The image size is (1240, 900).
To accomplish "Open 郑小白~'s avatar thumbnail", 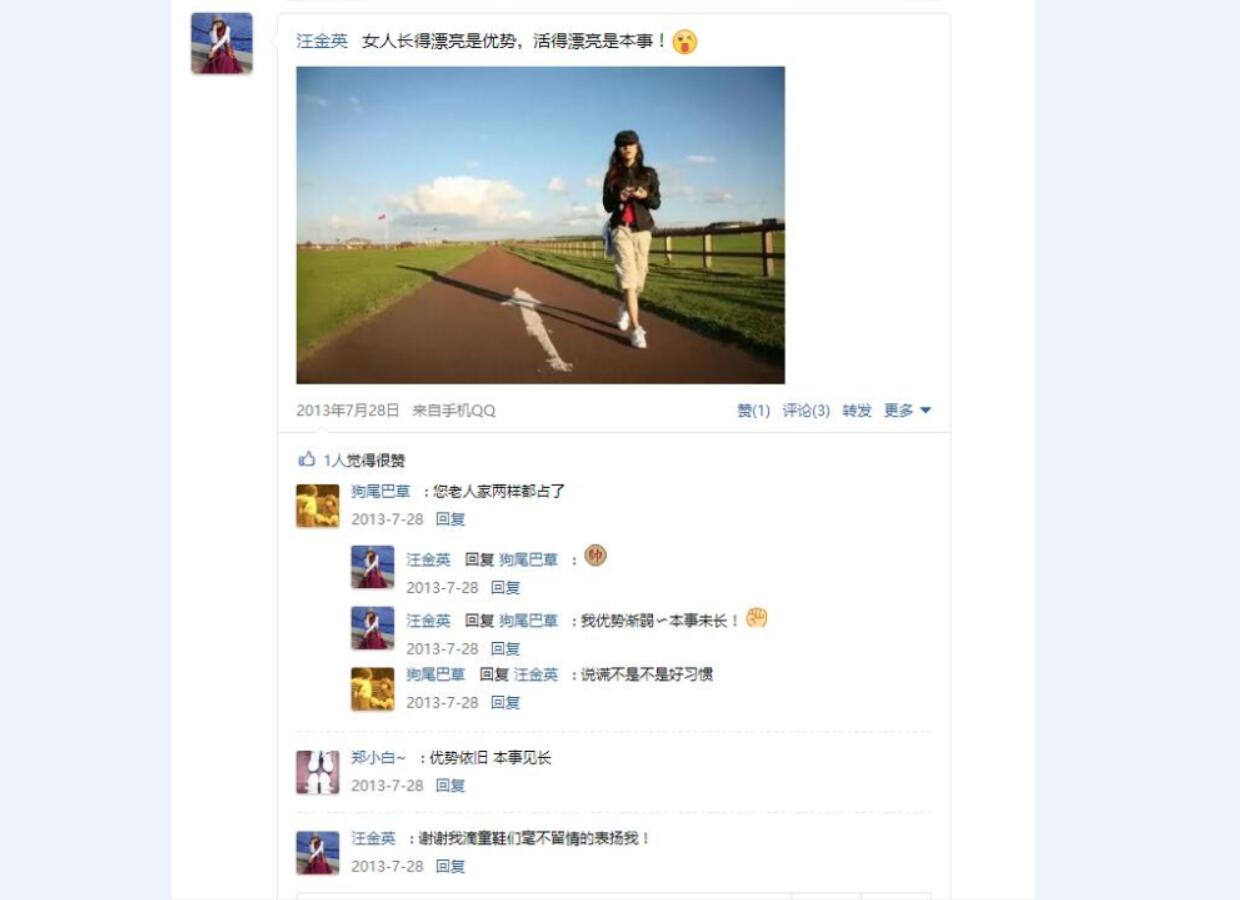I will click(x=317, y=772).
